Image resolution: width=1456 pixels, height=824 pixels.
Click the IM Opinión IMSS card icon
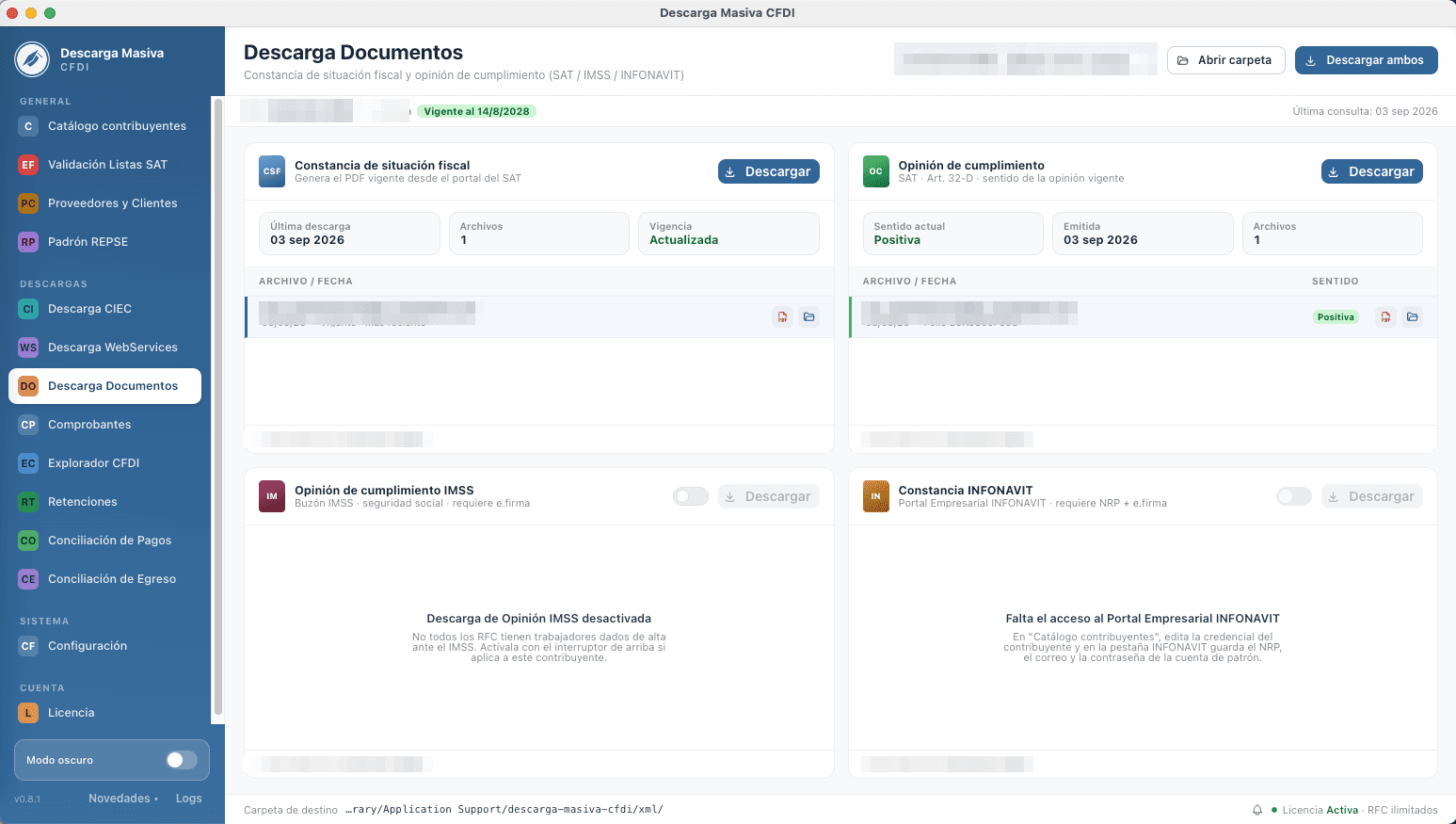[272, 496]
